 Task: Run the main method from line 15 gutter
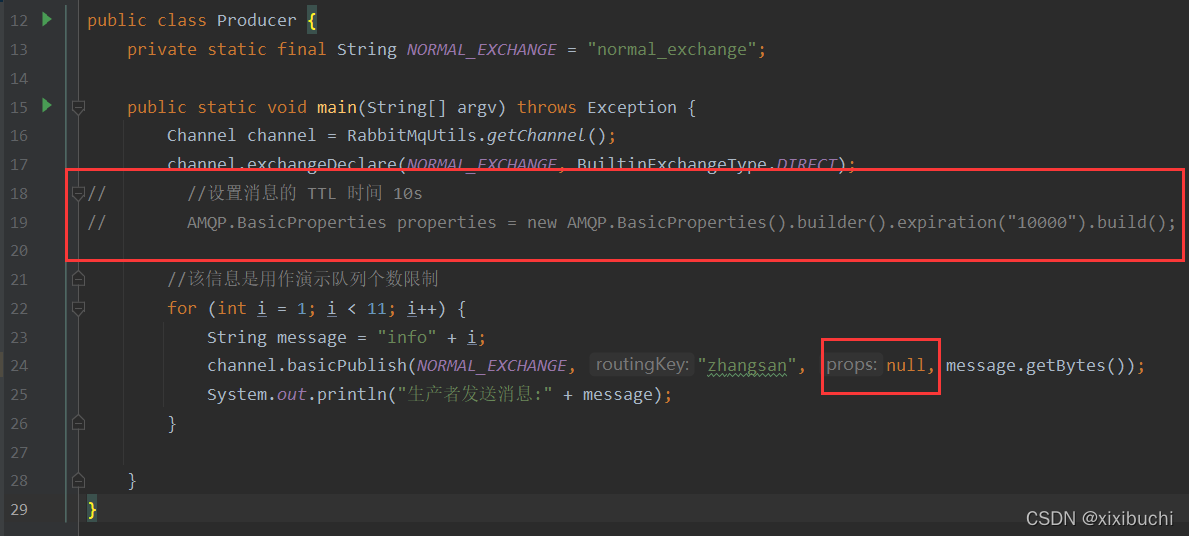[x=47, y=106]
